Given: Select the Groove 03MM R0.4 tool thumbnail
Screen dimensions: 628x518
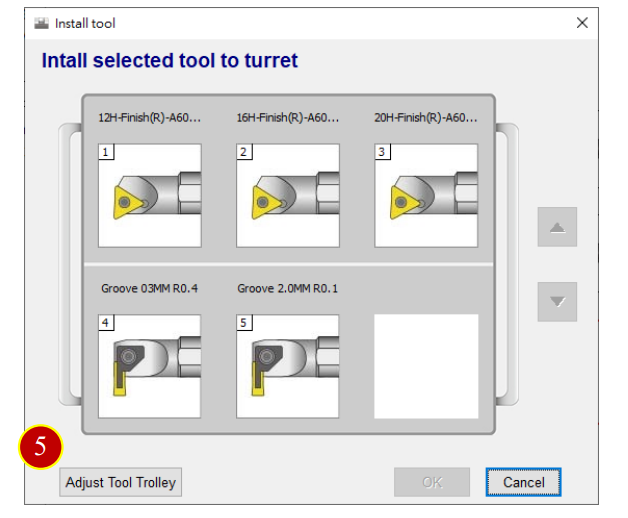Looking at the screenshot, I should (x=150, y=366).
